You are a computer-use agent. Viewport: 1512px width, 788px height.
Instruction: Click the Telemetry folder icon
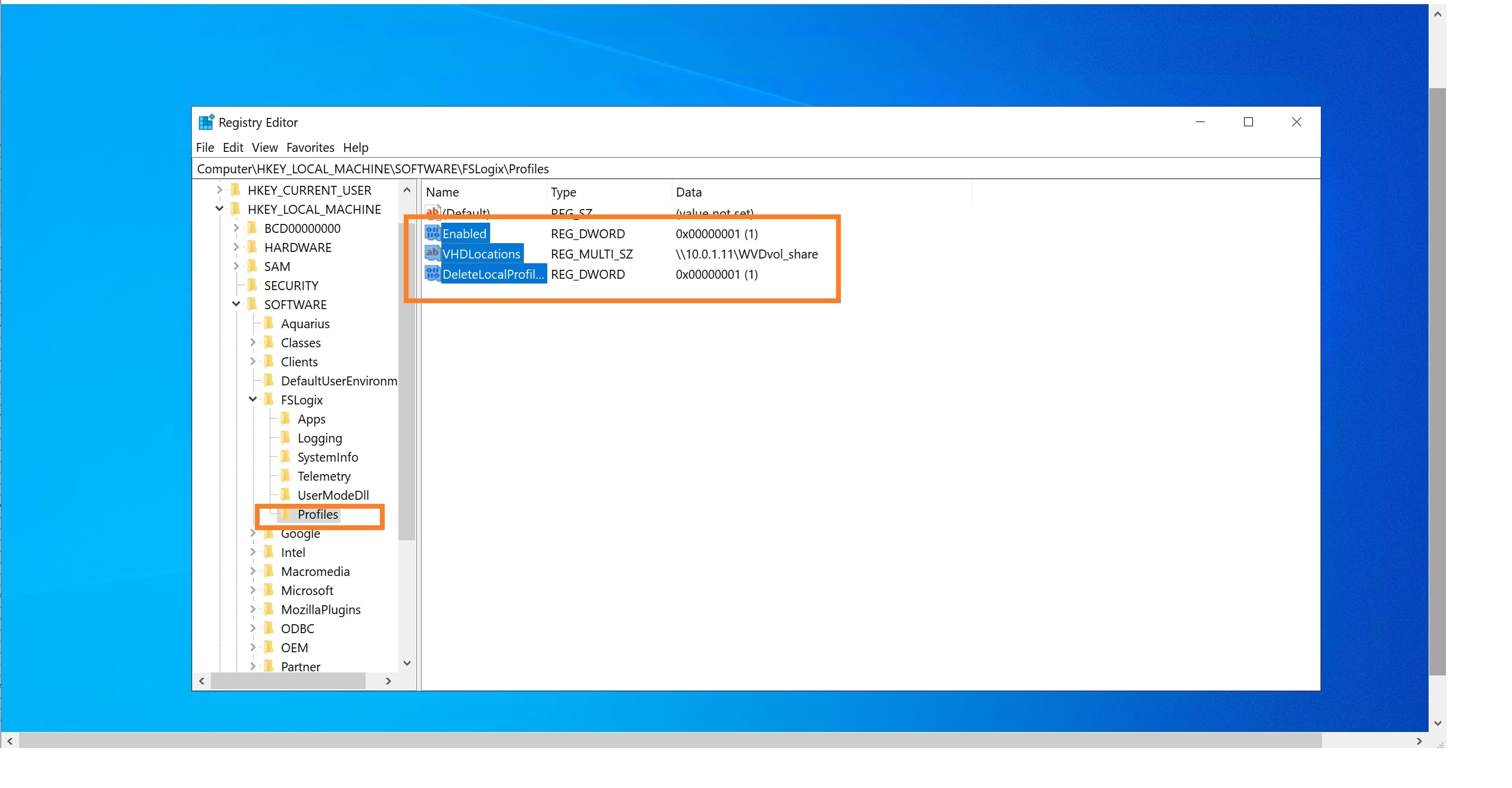286,476
